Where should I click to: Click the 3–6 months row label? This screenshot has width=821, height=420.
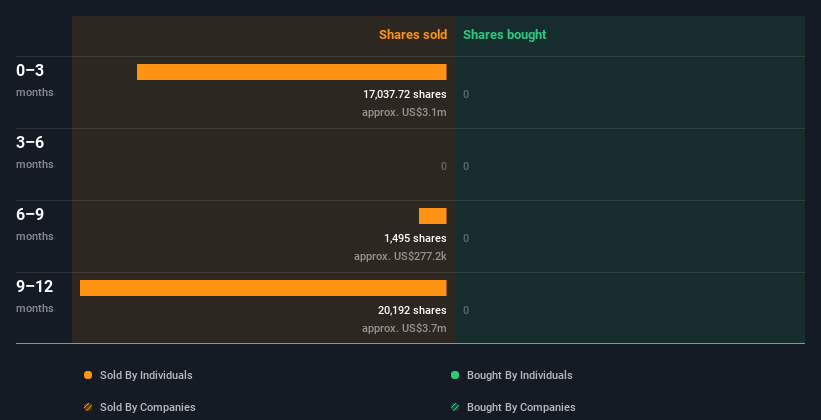[35, 152]
